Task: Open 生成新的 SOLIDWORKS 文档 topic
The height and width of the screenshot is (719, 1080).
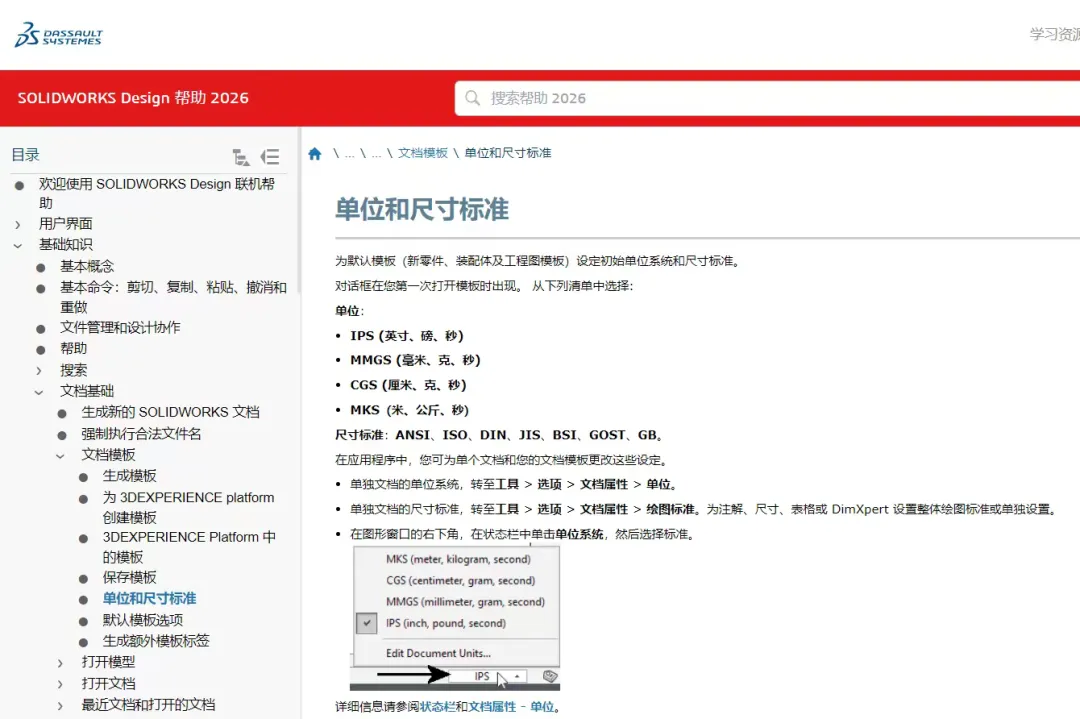Action: (170, 412)
